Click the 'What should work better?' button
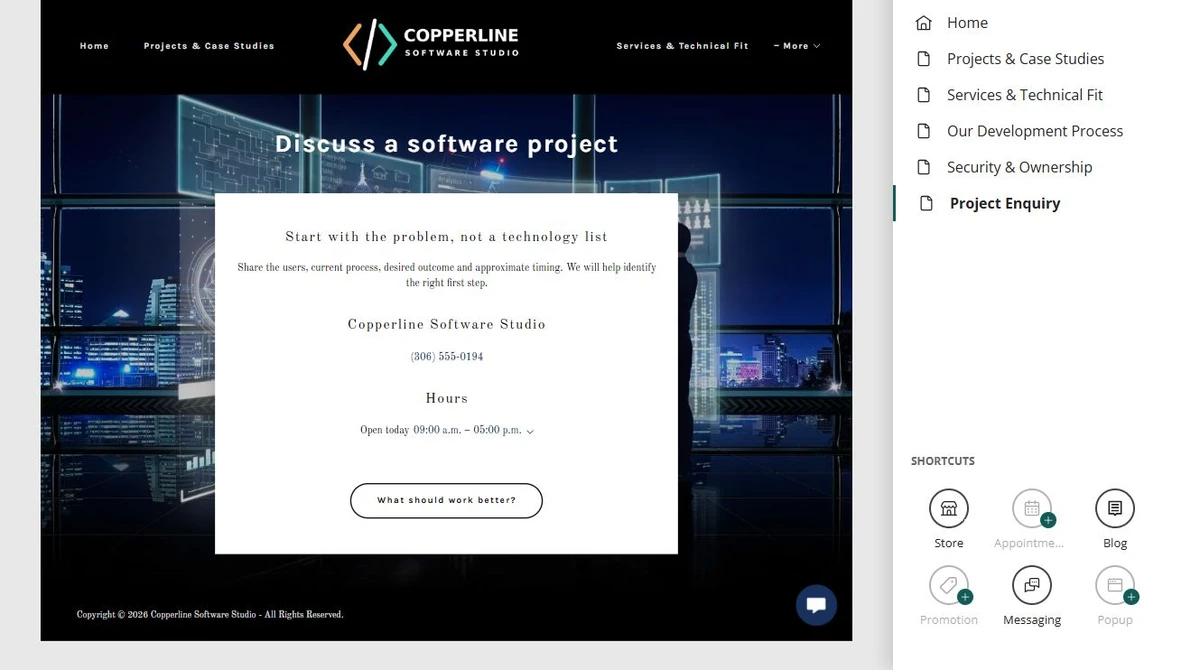This screenshot has height=670, width=1200. (x=446, y=501)
